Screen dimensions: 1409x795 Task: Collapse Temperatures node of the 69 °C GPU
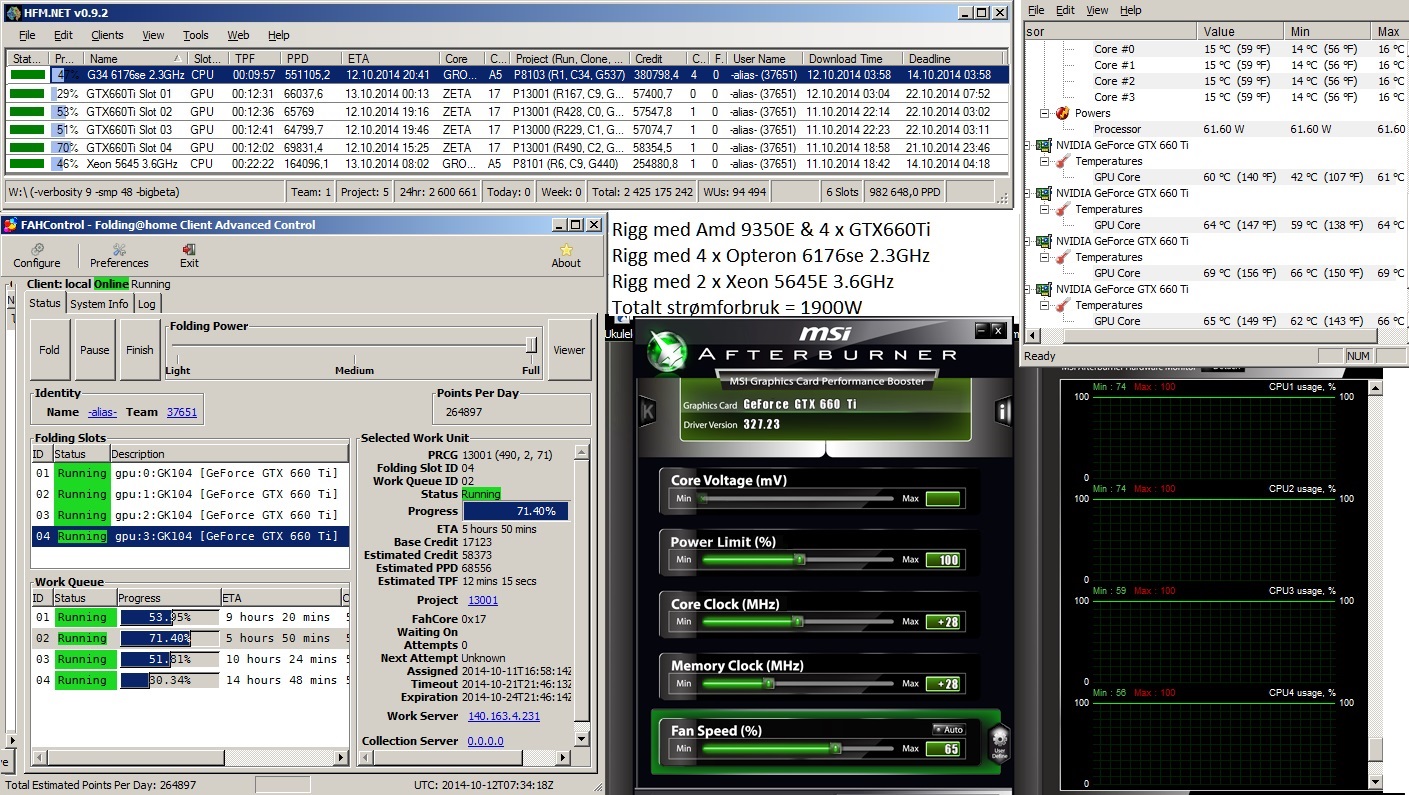coord(1045,257)
